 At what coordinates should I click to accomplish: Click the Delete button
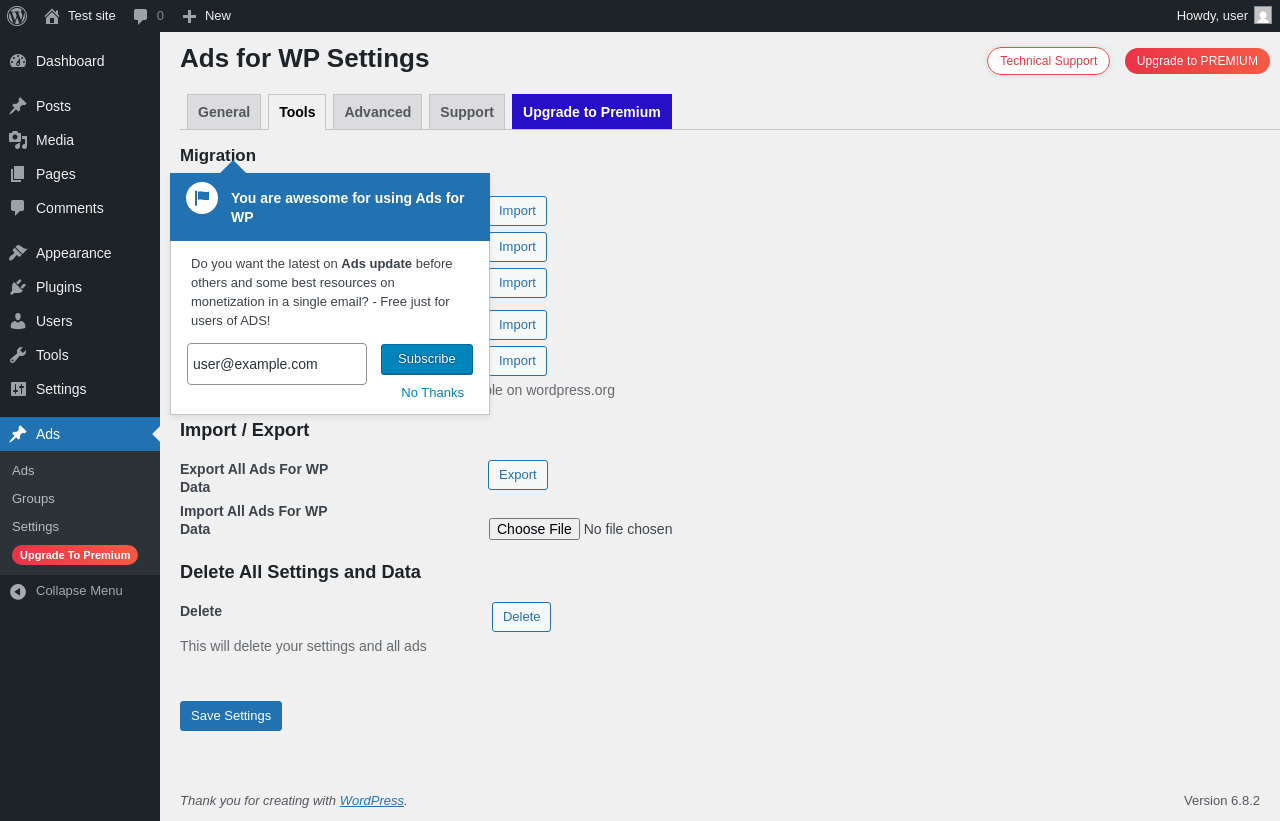click(x=521, y=617)
